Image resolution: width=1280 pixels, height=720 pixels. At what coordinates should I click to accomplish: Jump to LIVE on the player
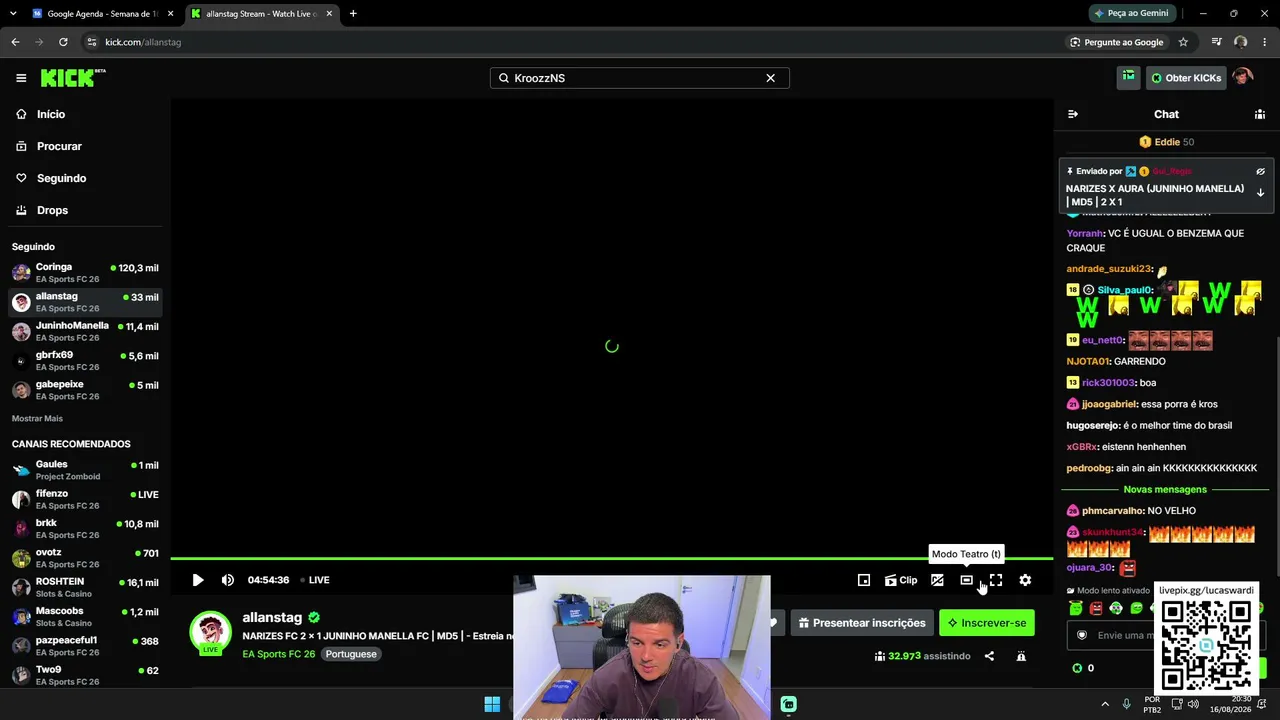pos(315,580)
